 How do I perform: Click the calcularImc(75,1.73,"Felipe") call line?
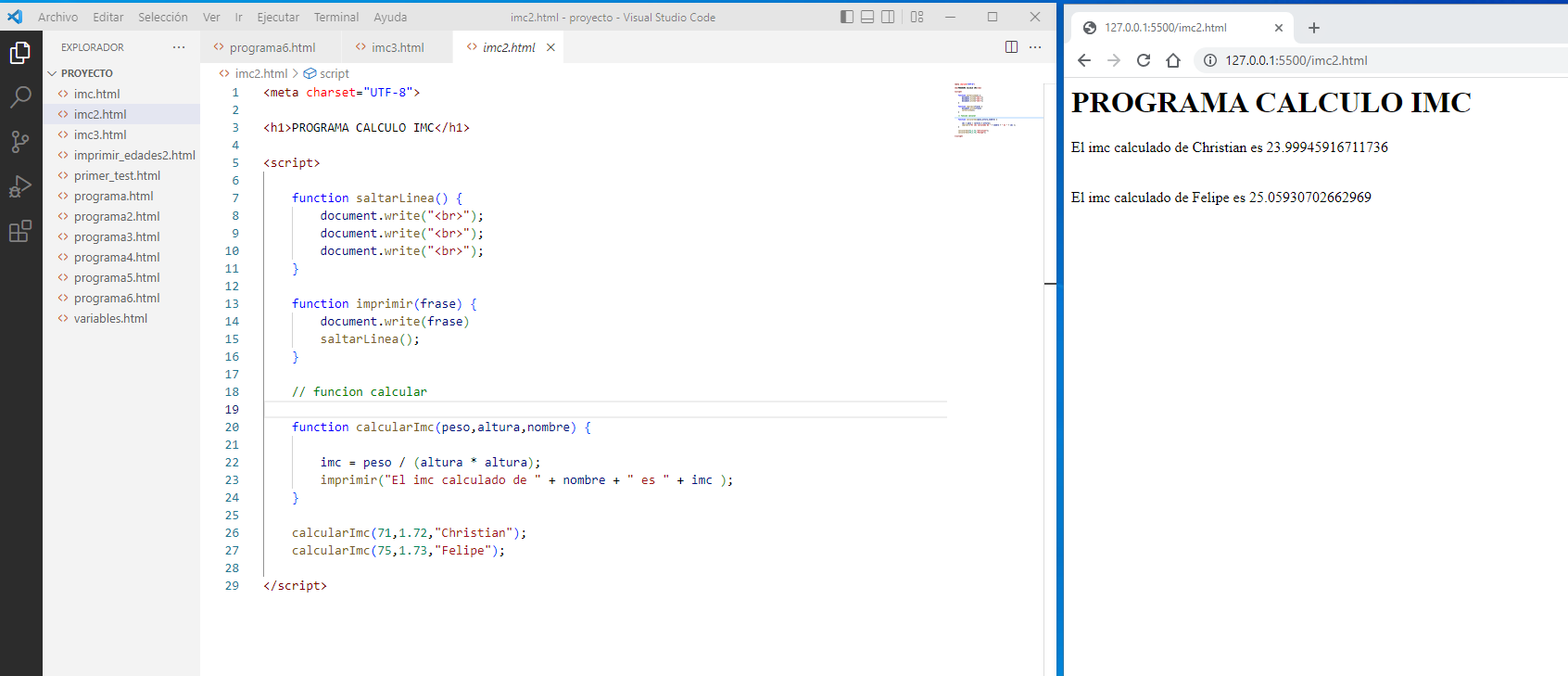398,550
